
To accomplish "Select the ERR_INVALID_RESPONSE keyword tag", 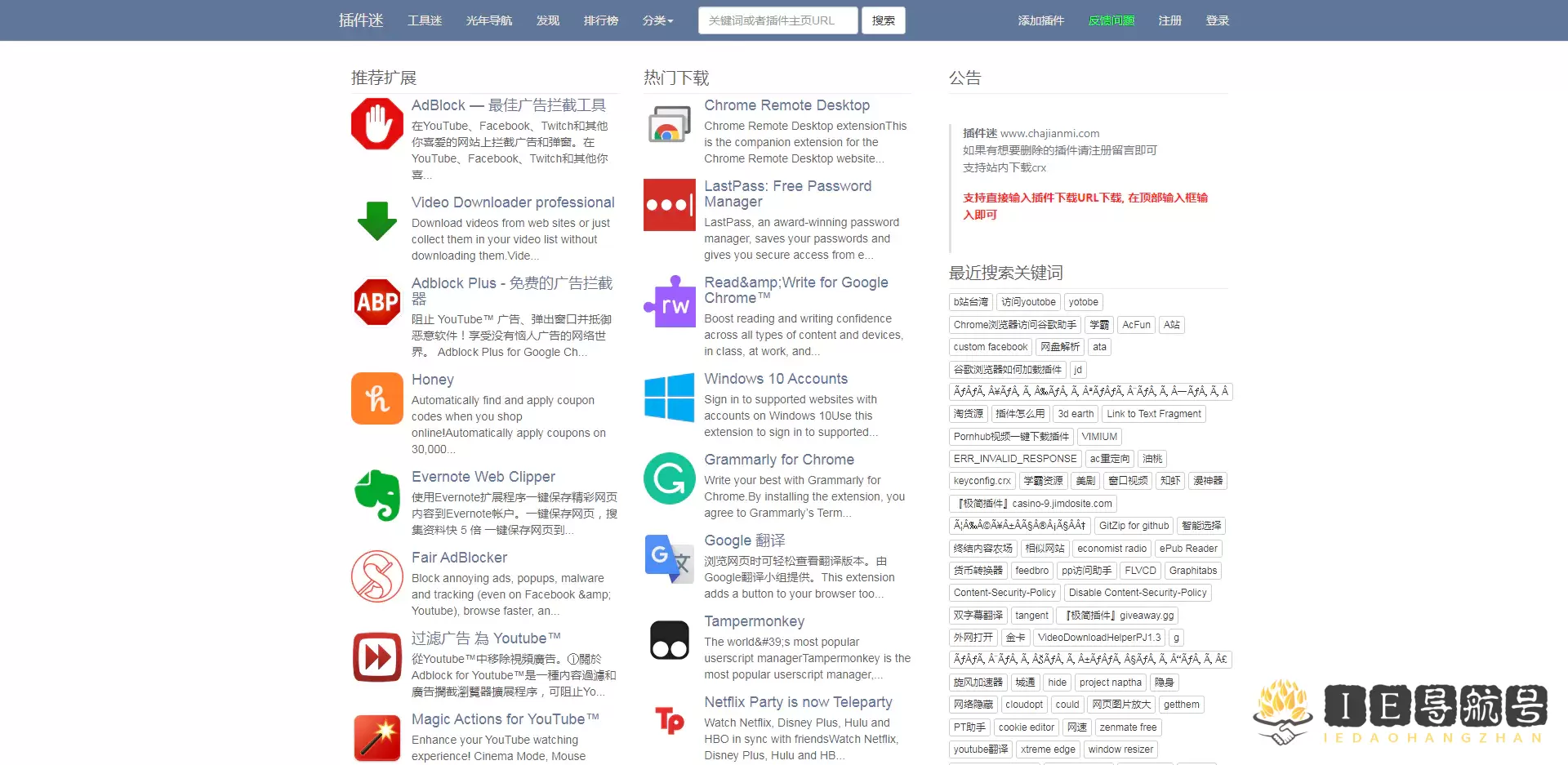I will coord(1015,459).
